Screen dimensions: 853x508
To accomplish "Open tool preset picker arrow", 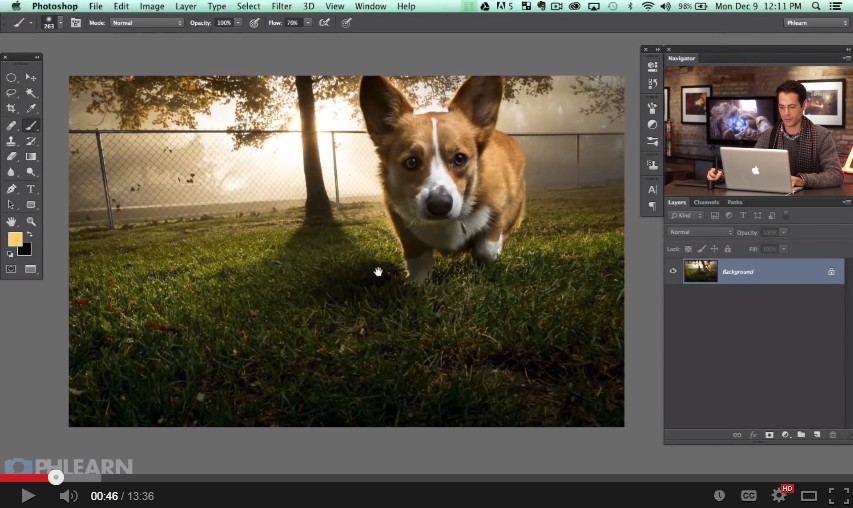I will pyautogui.click(x=31, y=23).
